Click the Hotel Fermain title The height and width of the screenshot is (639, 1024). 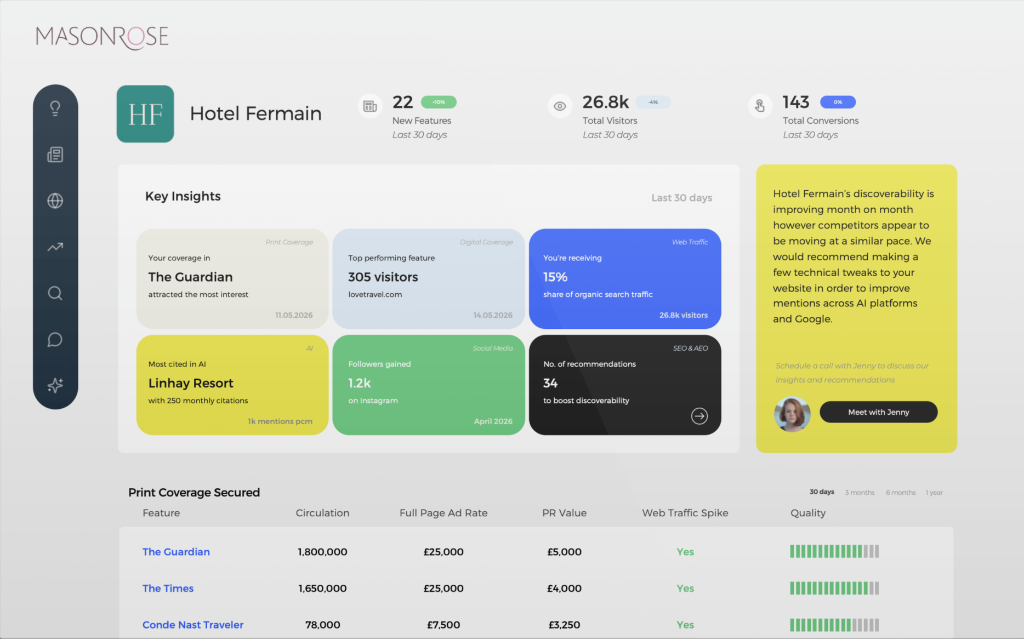255,113
